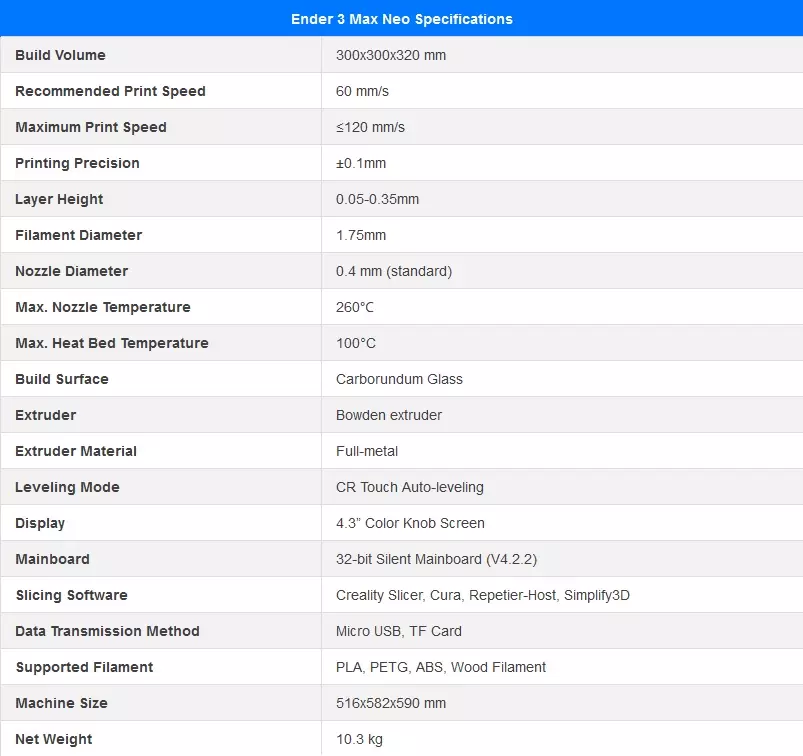
Task: Click the '32-bit Silent Mainboard (V4.2.2)' value
Action: (x=436, y=559)
